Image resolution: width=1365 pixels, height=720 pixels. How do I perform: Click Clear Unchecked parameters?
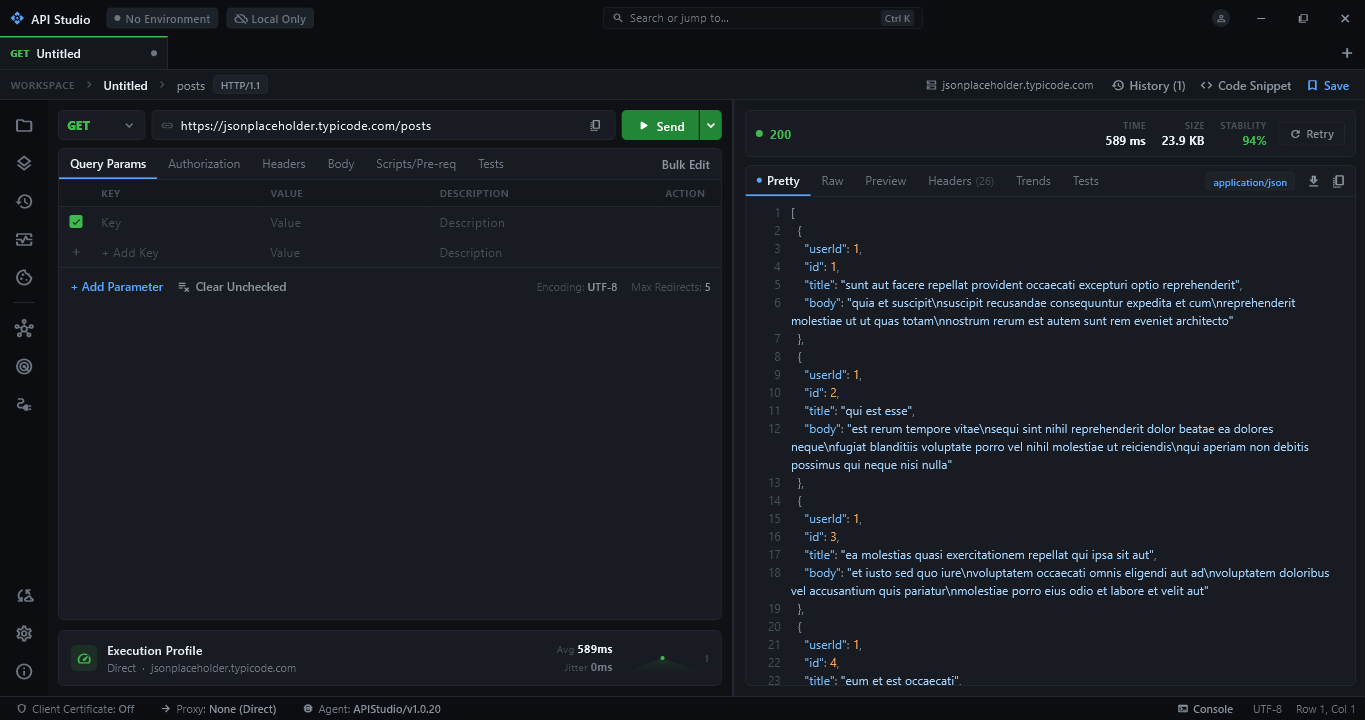[232, 287]
